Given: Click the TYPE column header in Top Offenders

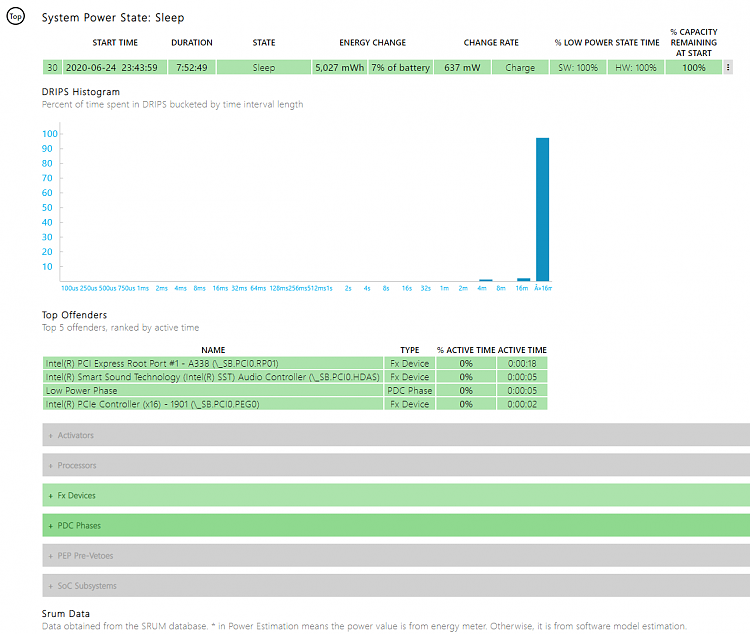Looking at the screenshot, I should pos(409,350).
